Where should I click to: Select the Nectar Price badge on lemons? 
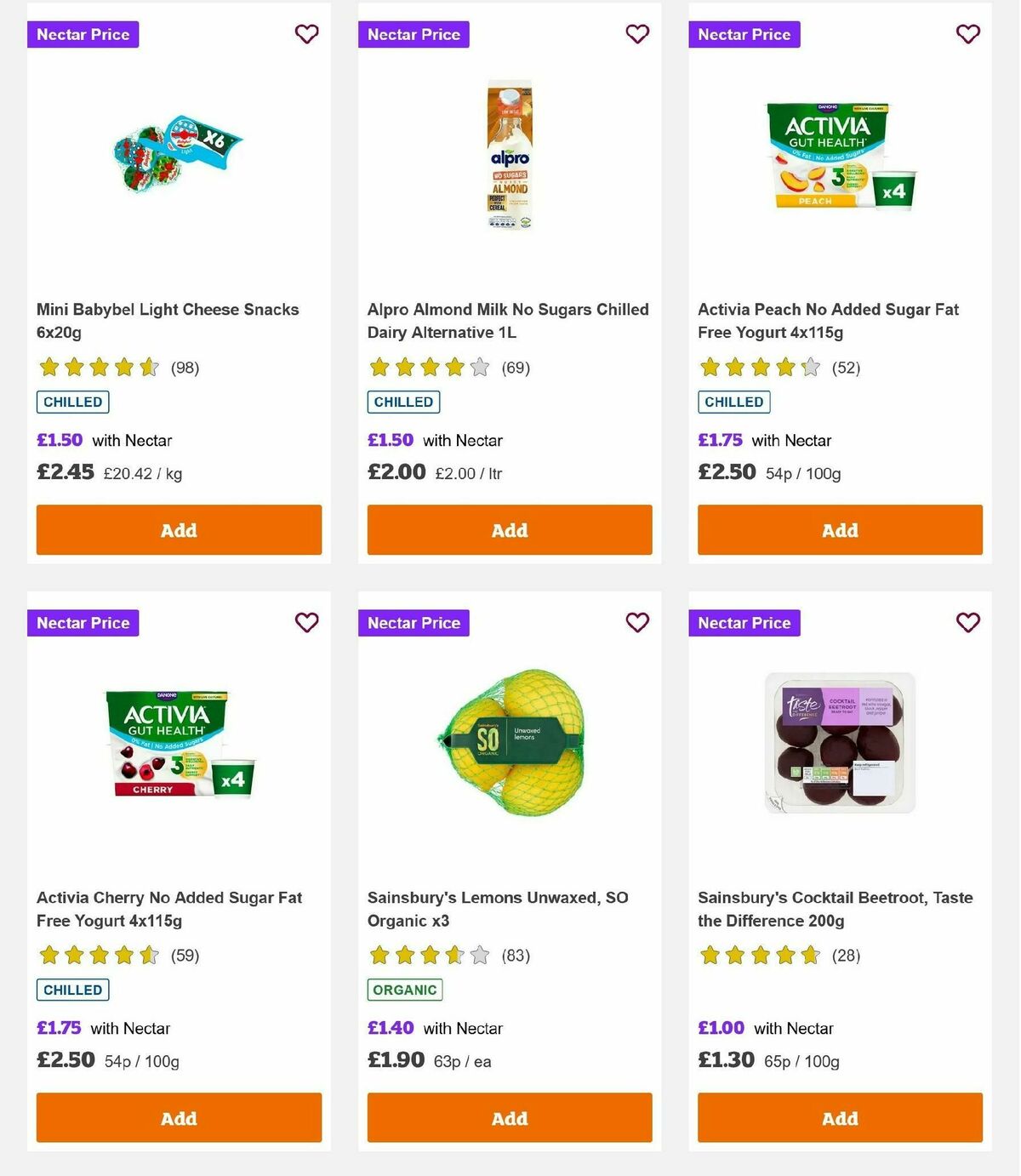pyautogui.click(x=414, y=622)
